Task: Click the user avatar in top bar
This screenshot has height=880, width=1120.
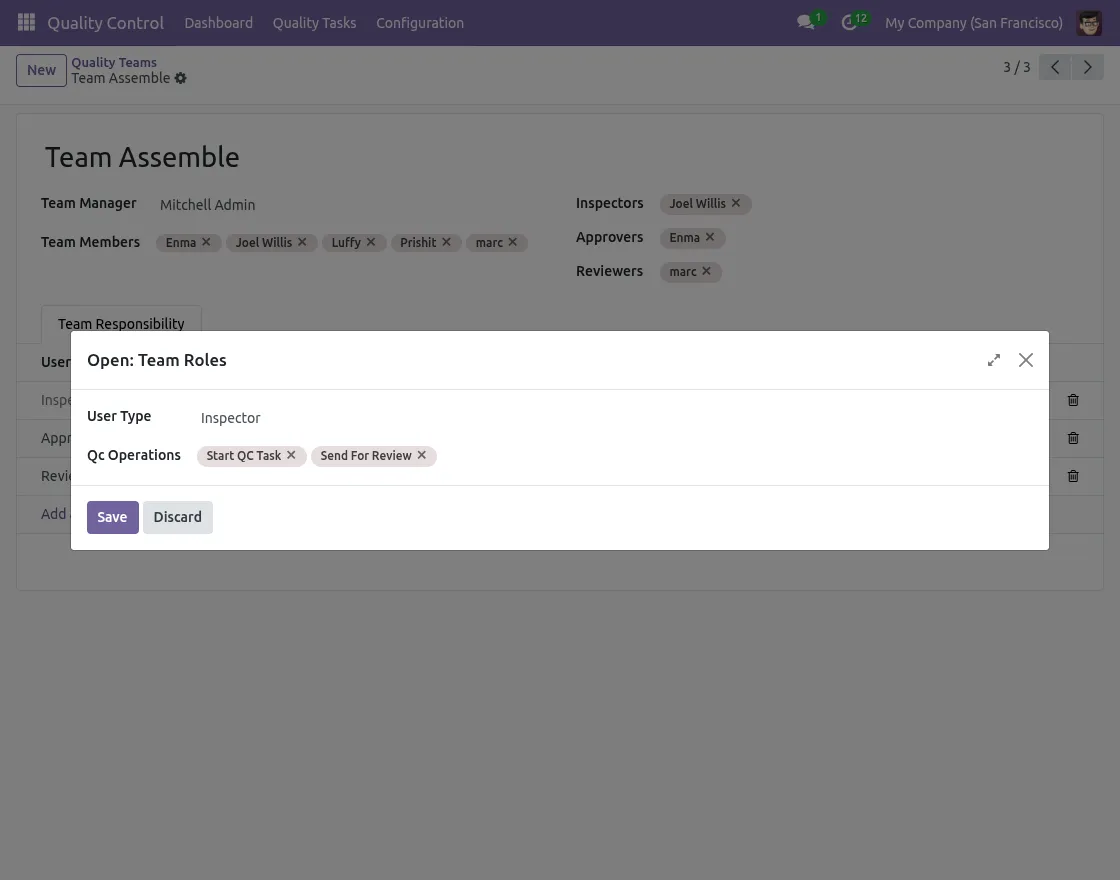Action: tap(1089, 23)
